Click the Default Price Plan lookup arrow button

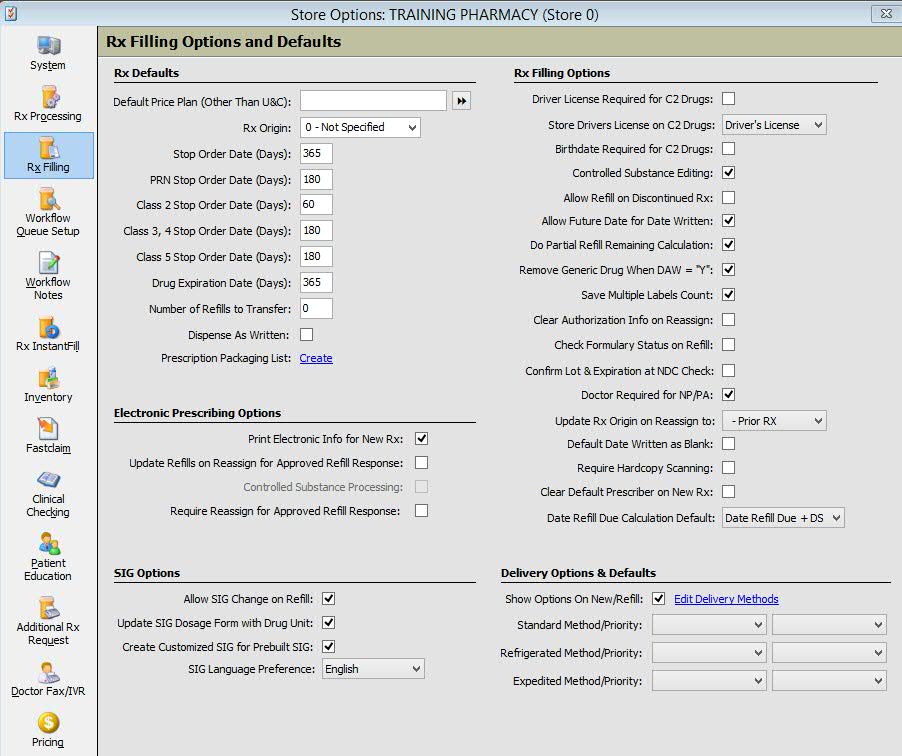click(461, 101)
